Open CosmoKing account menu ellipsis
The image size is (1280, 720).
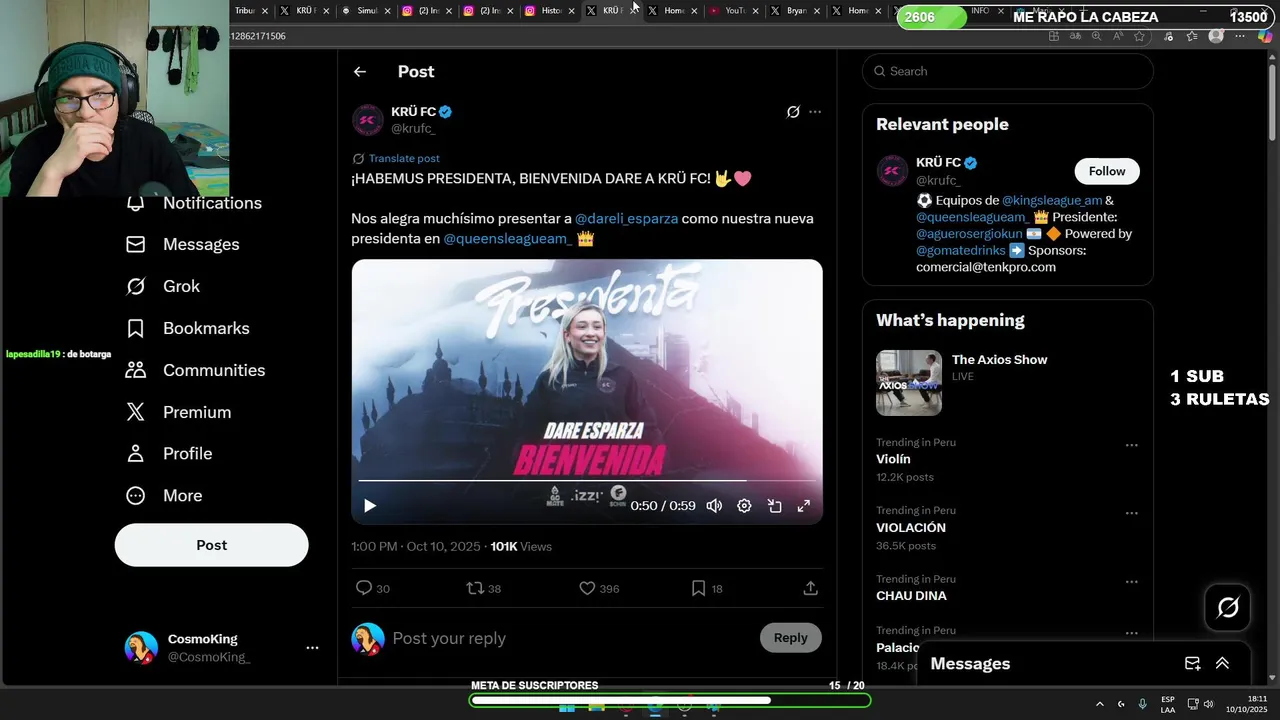[x=312, y=648]
